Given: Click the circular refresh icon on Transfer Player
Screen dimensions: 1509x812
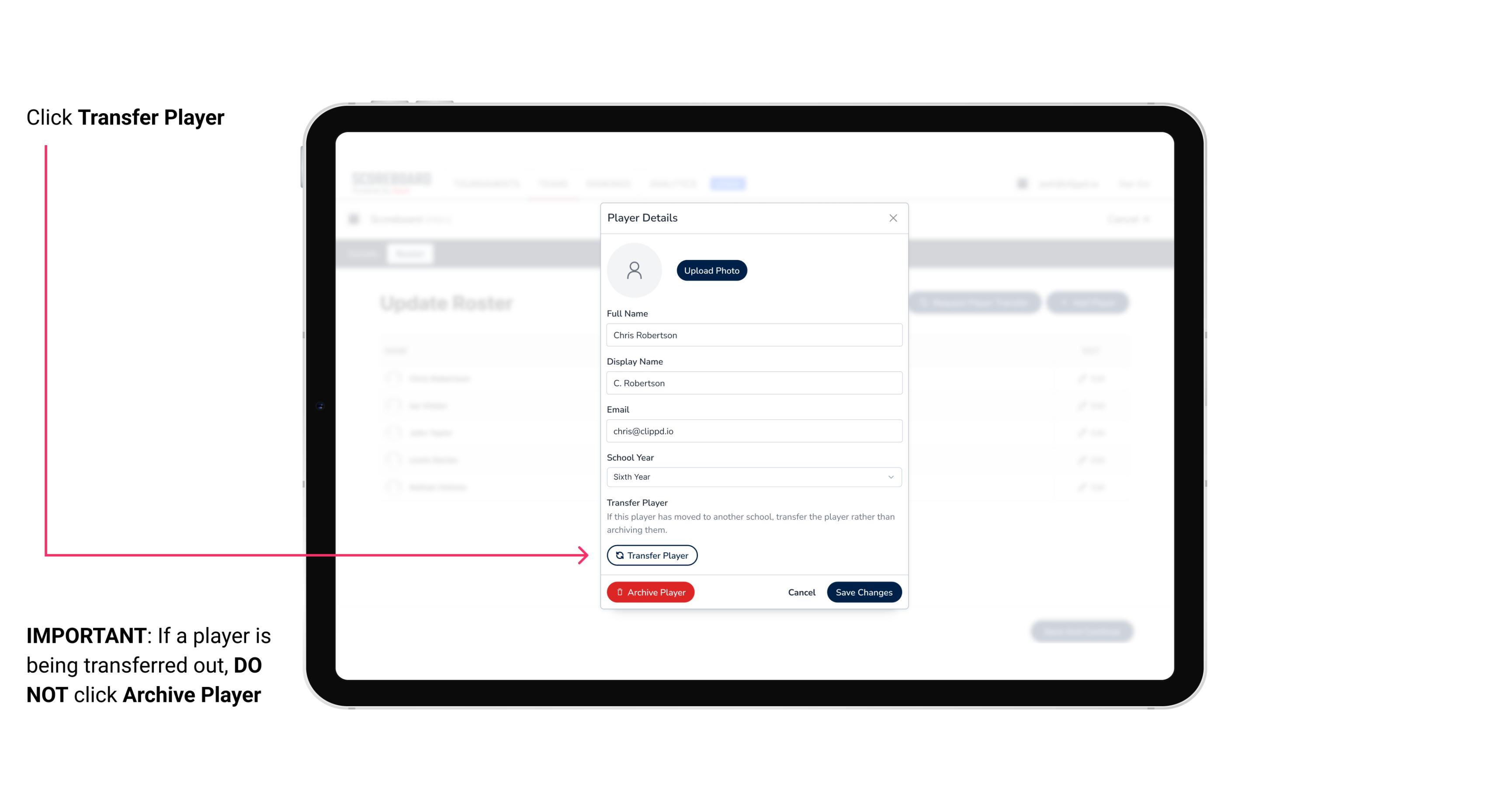Looking at the screenshot, I should 619,555.
